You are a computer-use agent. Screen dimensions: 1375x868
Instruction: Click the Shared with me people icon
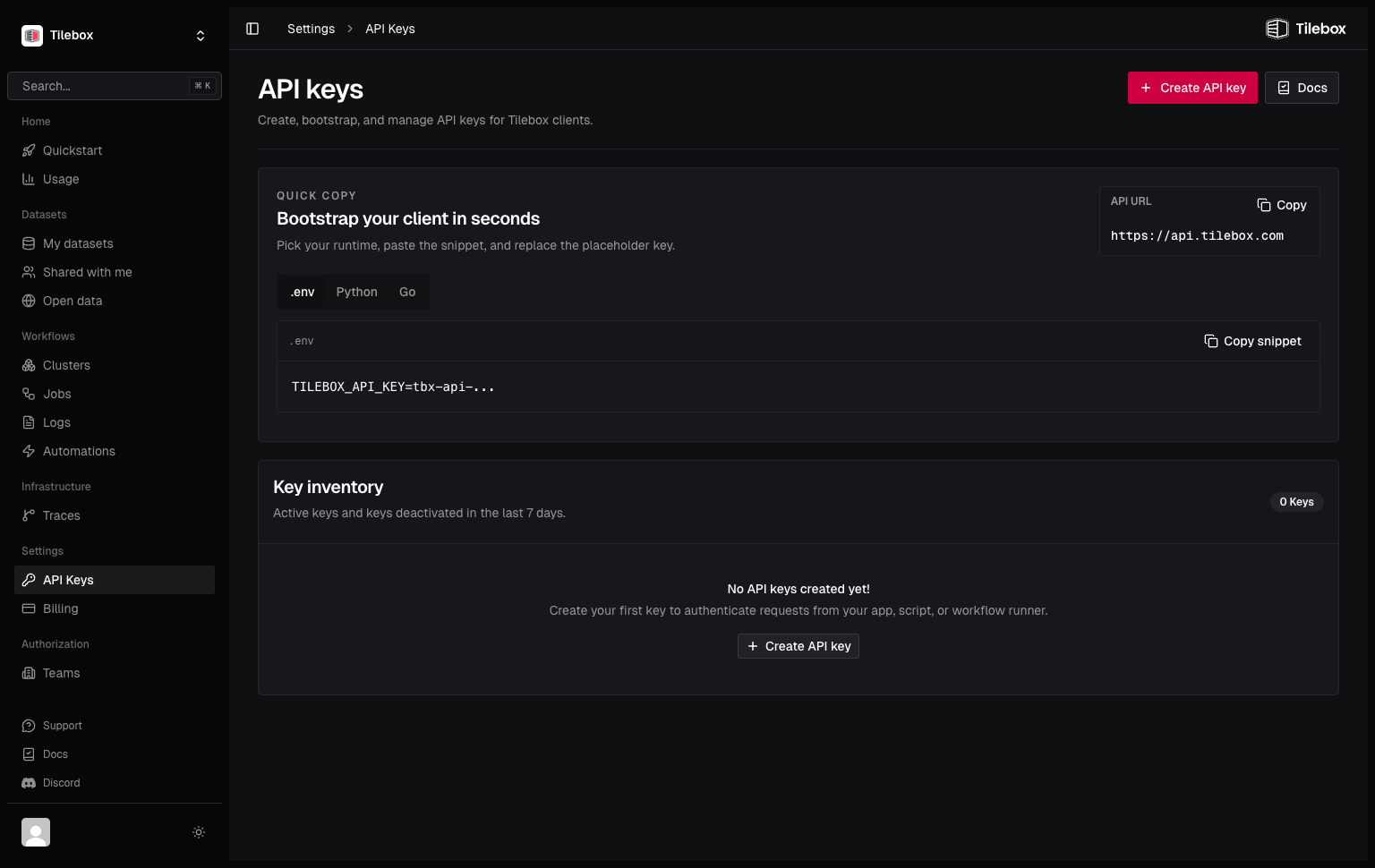(29, 272)
